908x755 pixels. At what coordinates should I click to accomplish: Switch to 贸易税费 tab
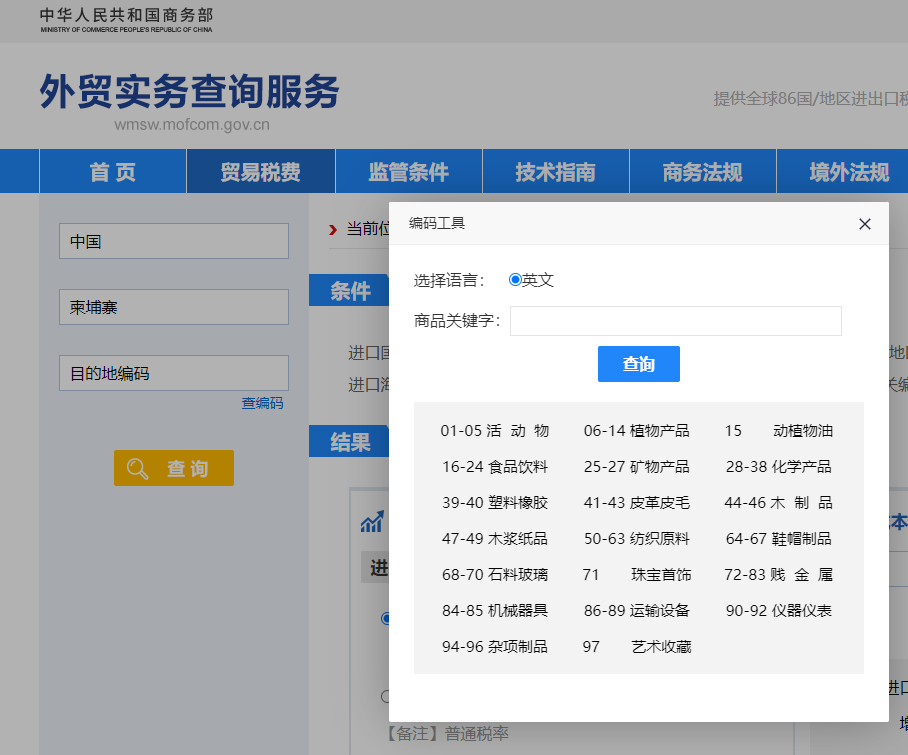[x=261, y=171]
